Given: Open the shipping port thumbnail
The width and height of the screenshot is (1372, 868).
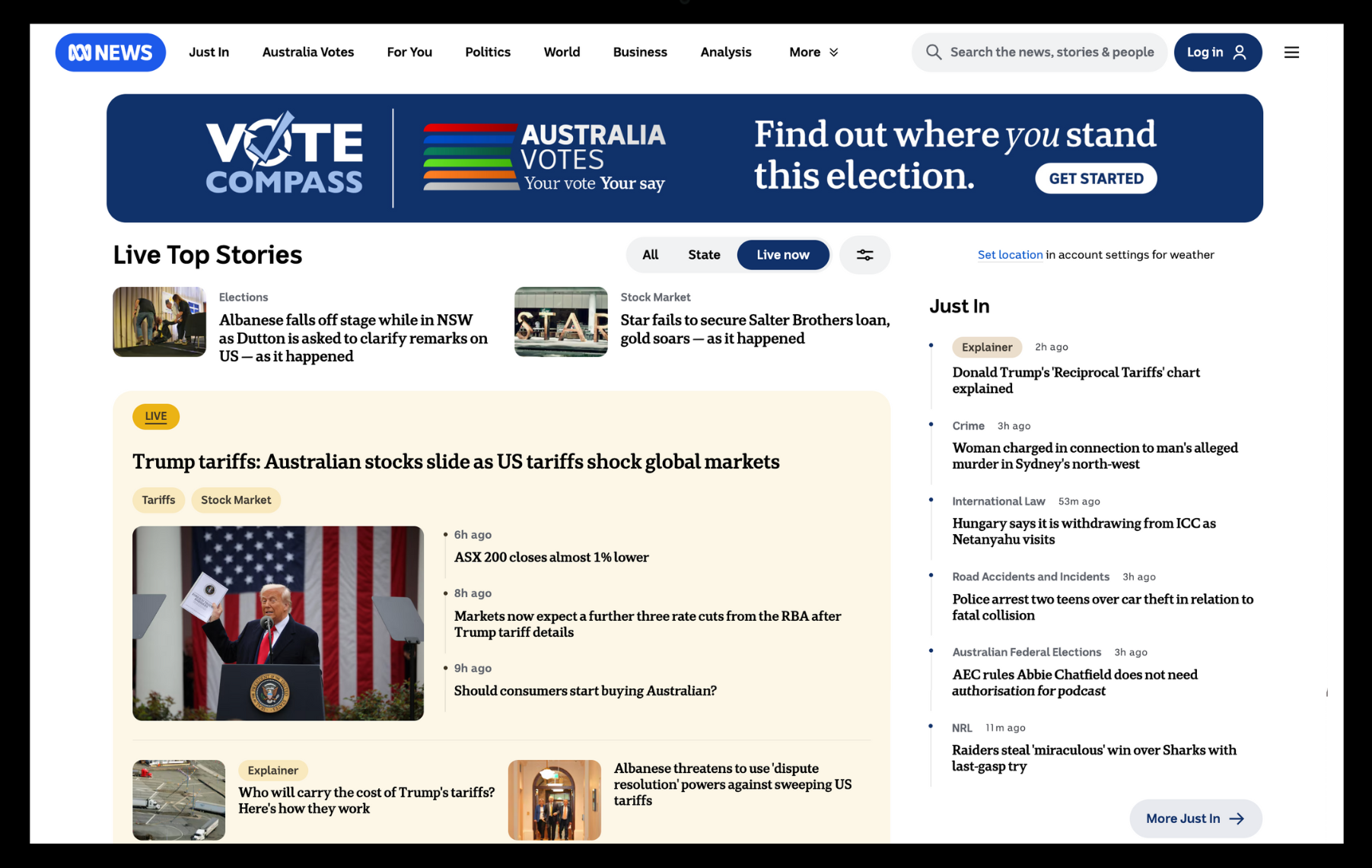Looking at the screenshot, I should (x=179, y=800).
